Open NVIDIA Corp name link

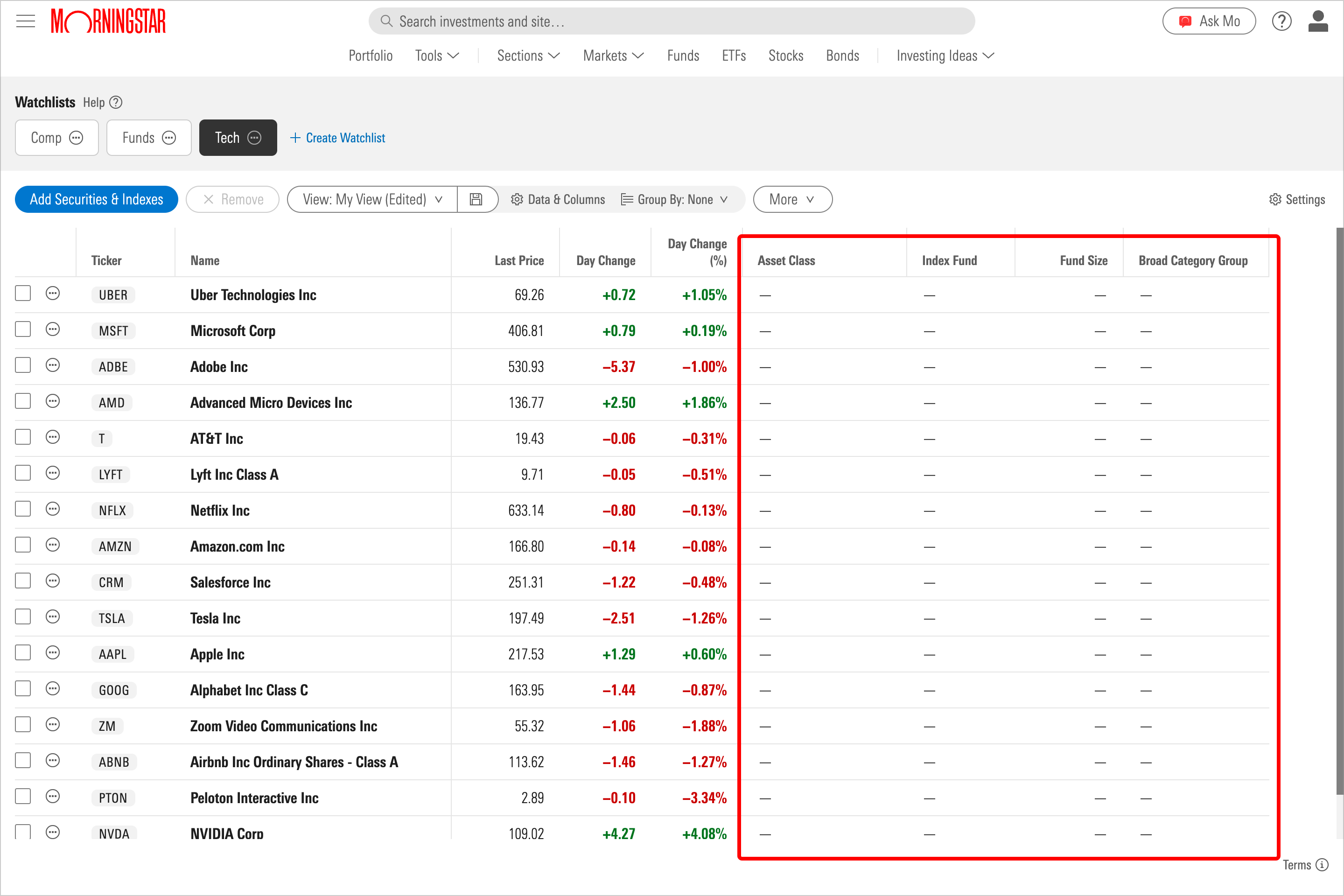(x=227, y=833)
